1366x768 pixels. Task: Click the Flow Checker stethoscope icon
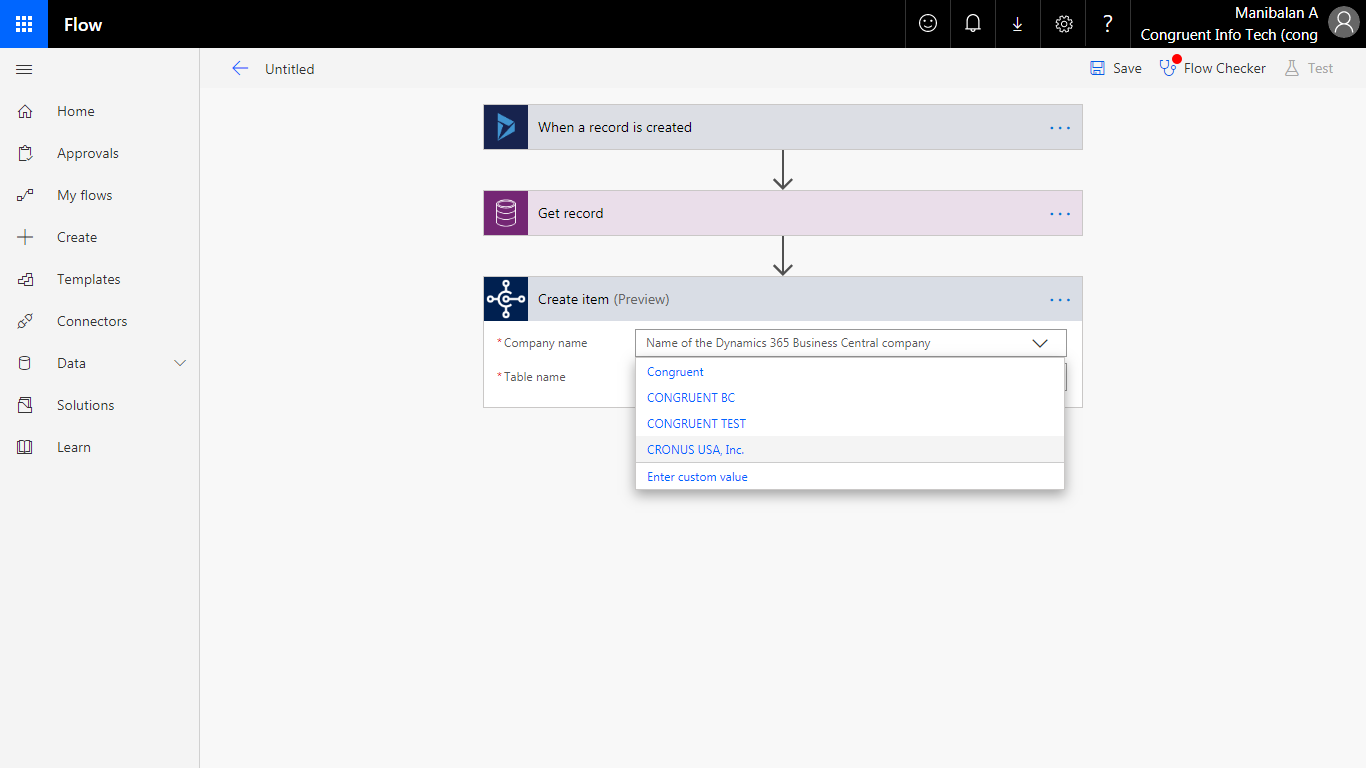[1168, 68]
